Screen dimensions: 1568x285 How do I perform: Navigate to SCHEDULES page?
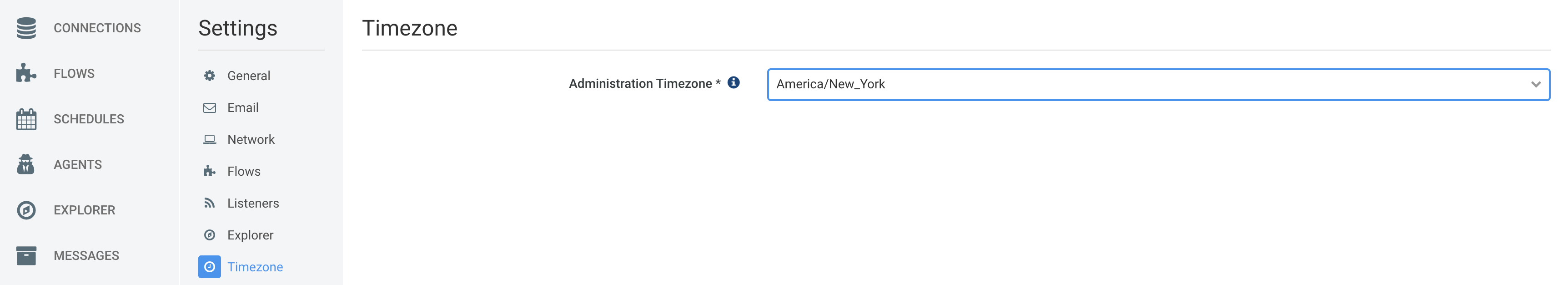89,119
